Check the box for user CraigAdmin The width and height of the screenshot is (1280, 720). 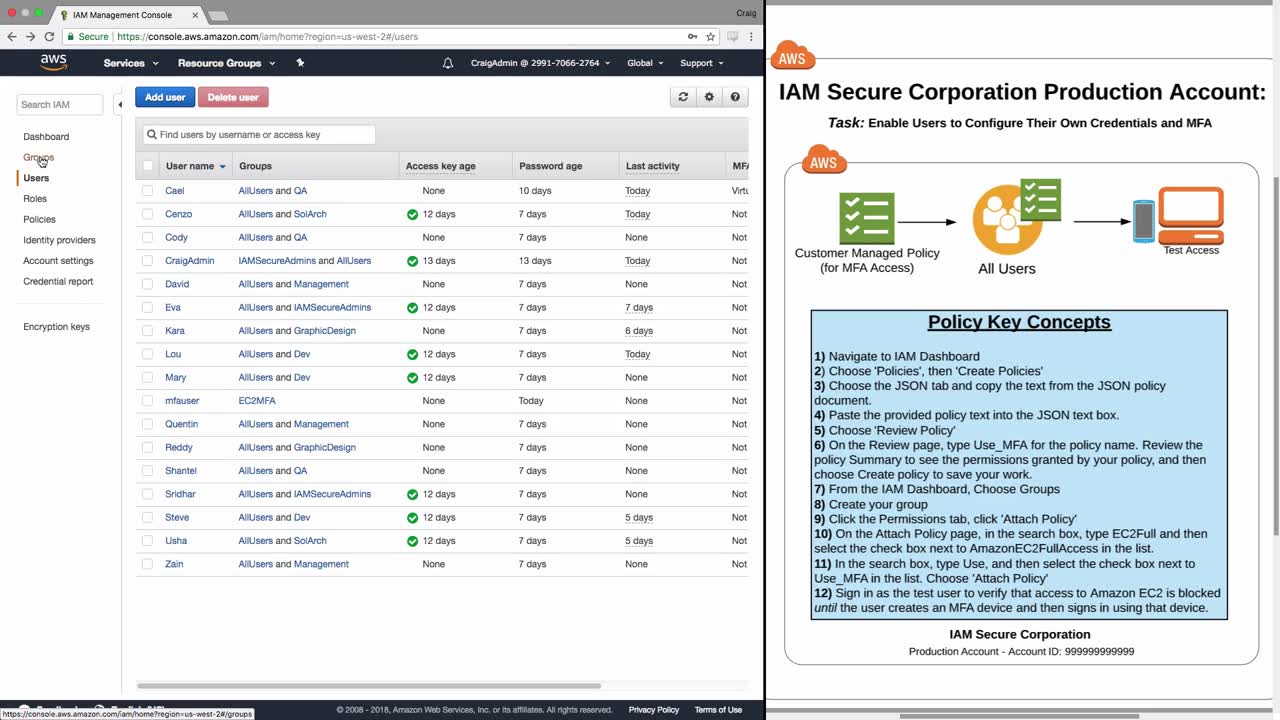pos(148,261)
